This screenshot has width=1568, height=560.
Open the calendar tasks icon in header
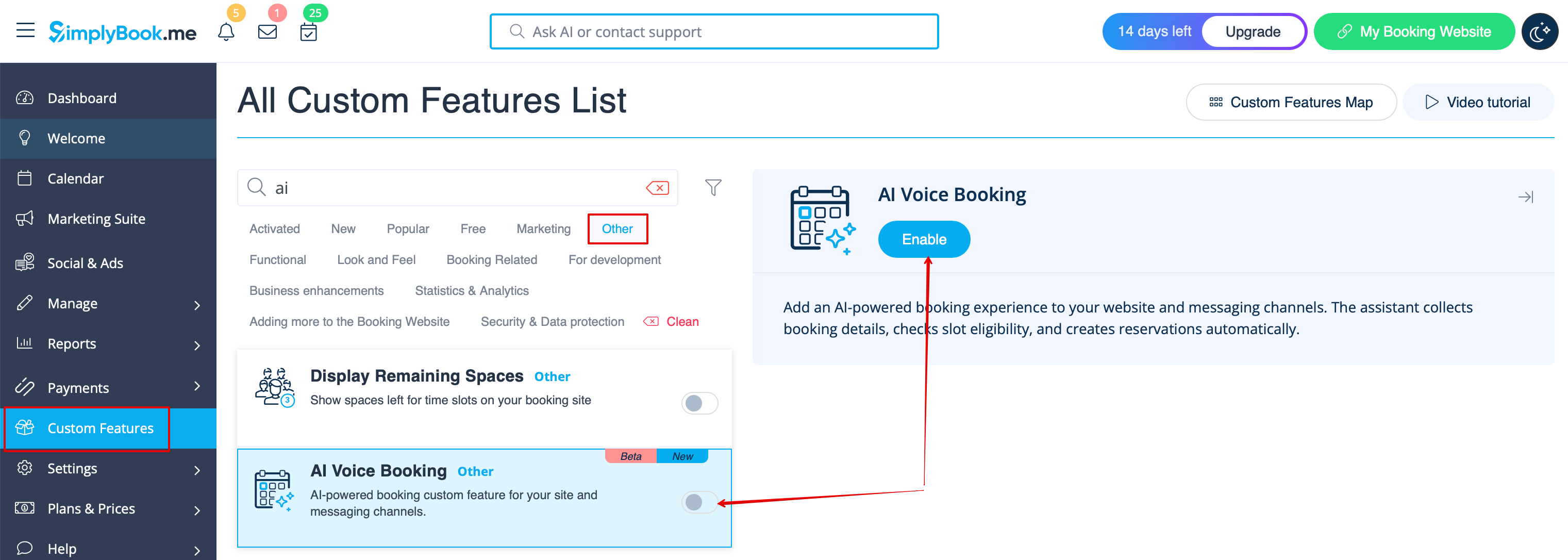pyautogui.click(x=309, y=31)
